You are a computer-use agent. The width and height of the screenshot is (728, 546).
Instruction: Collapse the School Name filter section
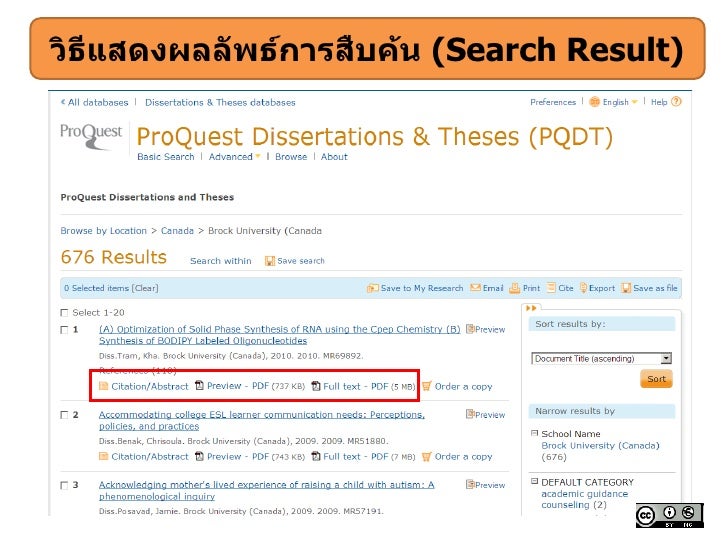[534, 433]
